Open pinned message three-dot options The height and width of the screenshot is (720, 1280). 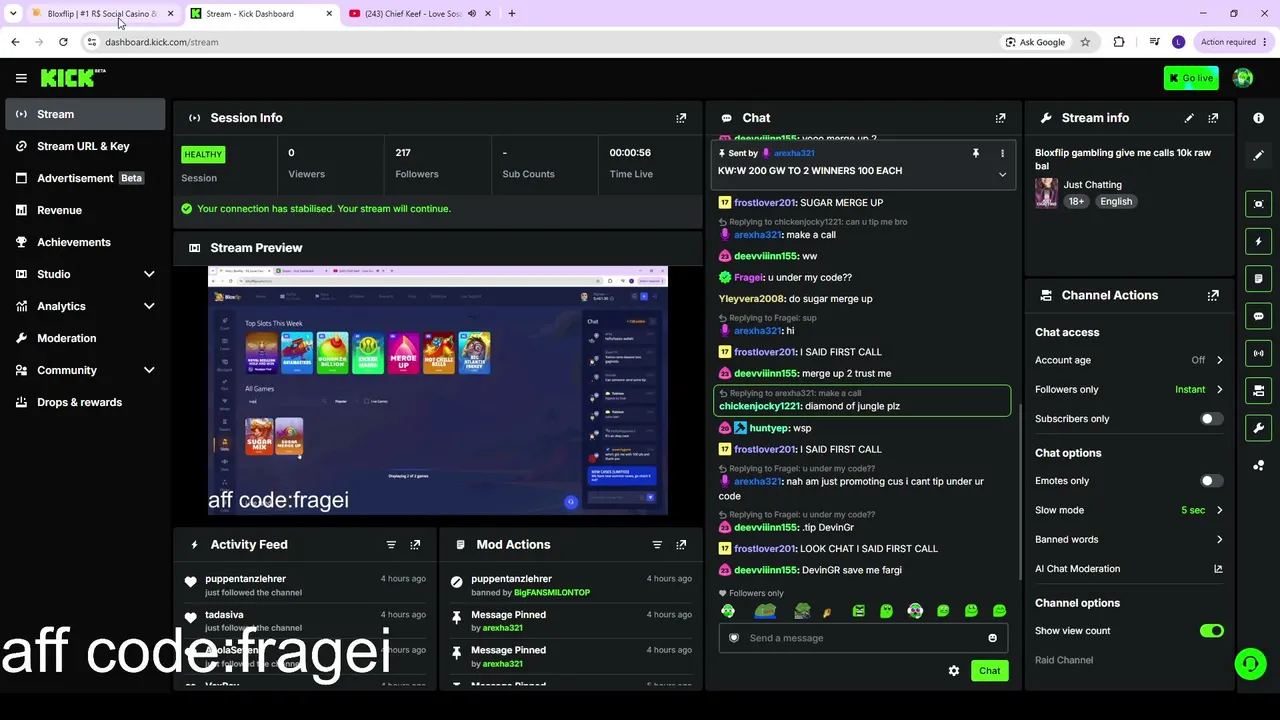pos(1002,153)
